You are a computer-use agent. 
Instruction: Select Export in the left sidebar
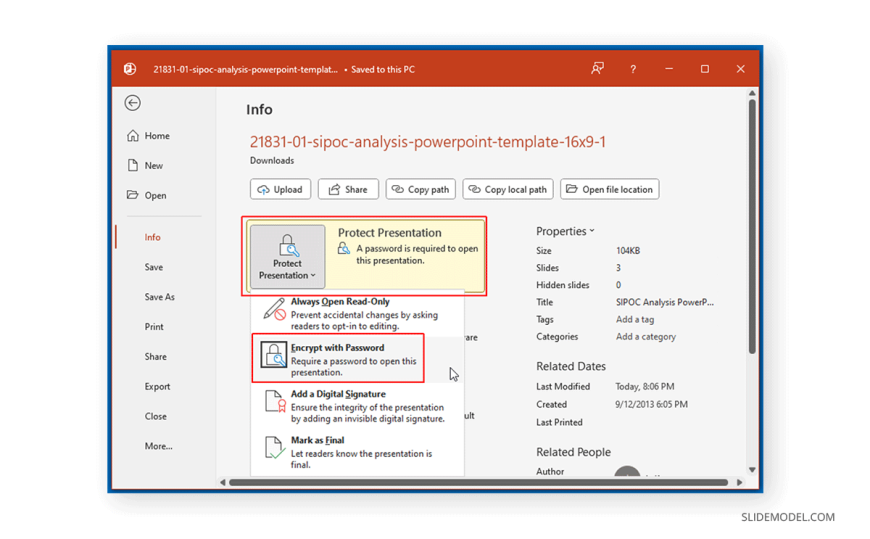point(157,386)
